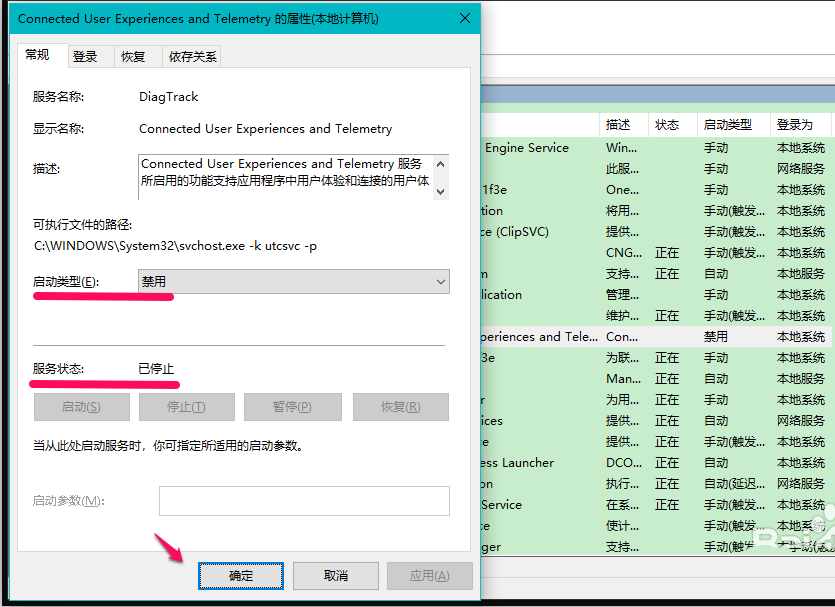835x607 pixels.
Task: Click the 启动参数 input field
Action: click(304, 501)
